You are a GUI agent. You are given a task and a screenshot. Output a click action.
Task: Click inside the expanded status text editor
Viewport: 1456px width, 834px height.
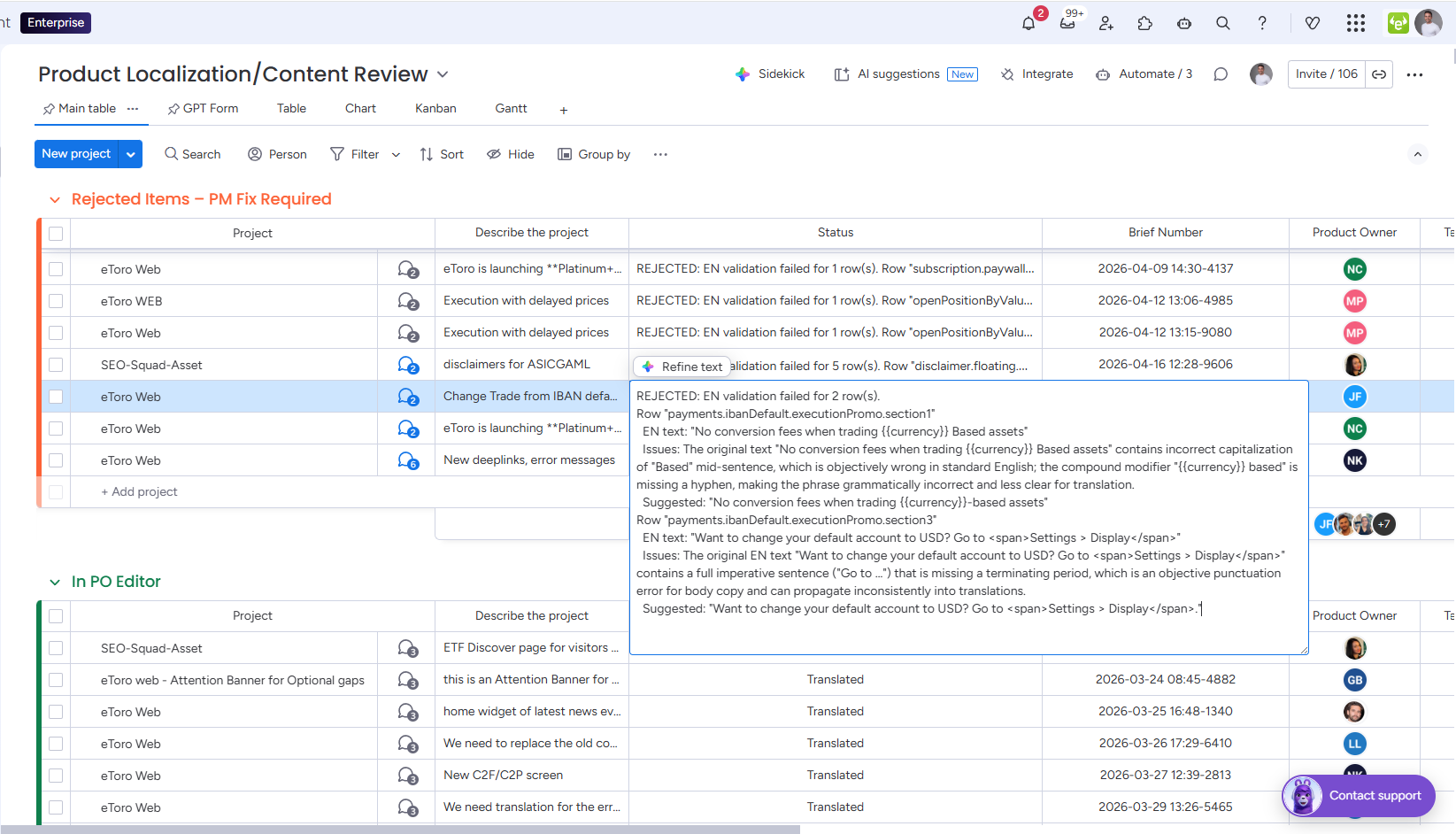click(x=968, y=518)
